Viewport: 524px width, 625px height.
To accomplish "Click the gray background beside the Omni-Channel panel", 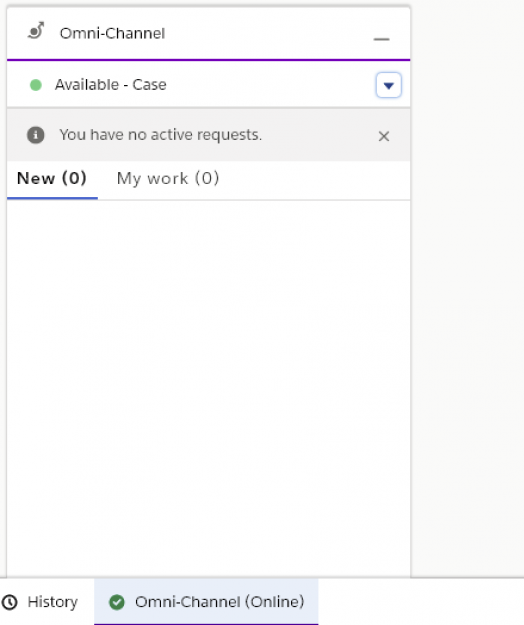I will 467,289.
